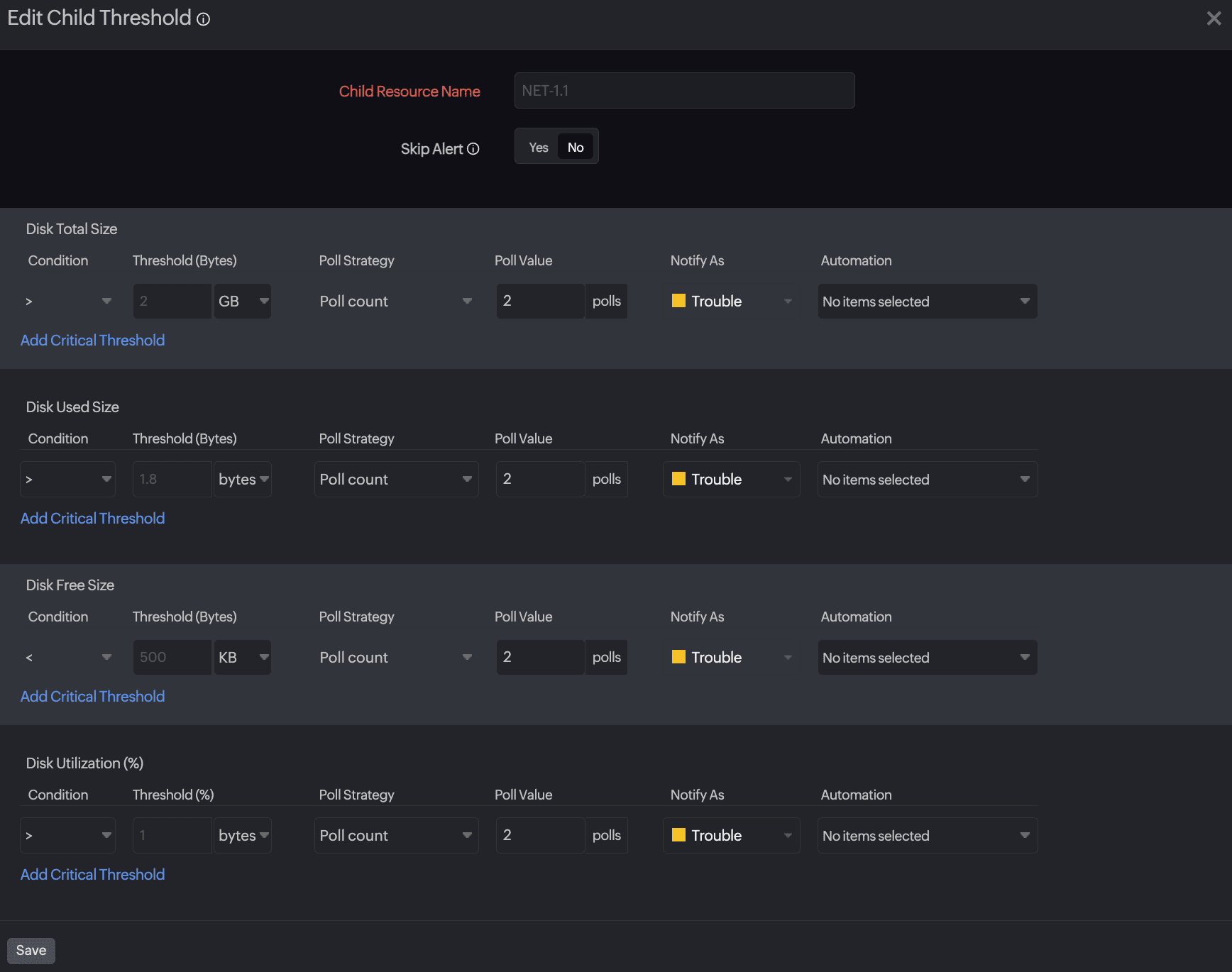Open Disk Total Size Automation dropdown
The width and height of the screenshot is (1232, 972).
pyautogui.click(x=927, y=302)
